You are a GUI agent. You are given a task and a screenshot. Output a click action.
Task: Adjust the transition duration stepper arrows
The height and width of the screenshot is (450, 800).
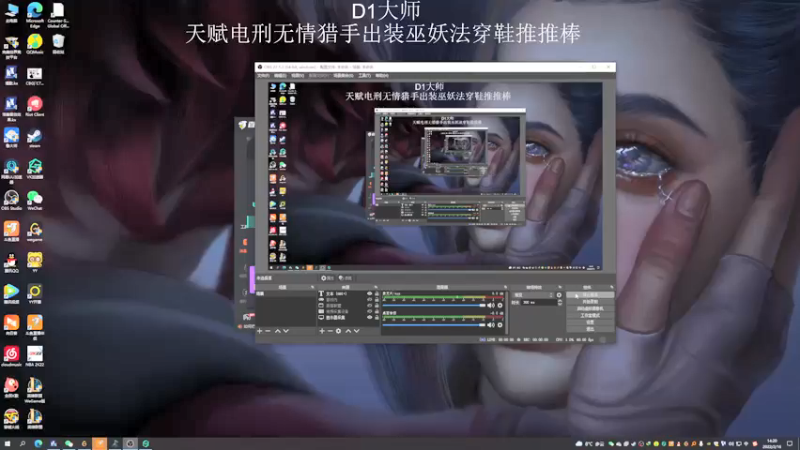tap(560, 303)
